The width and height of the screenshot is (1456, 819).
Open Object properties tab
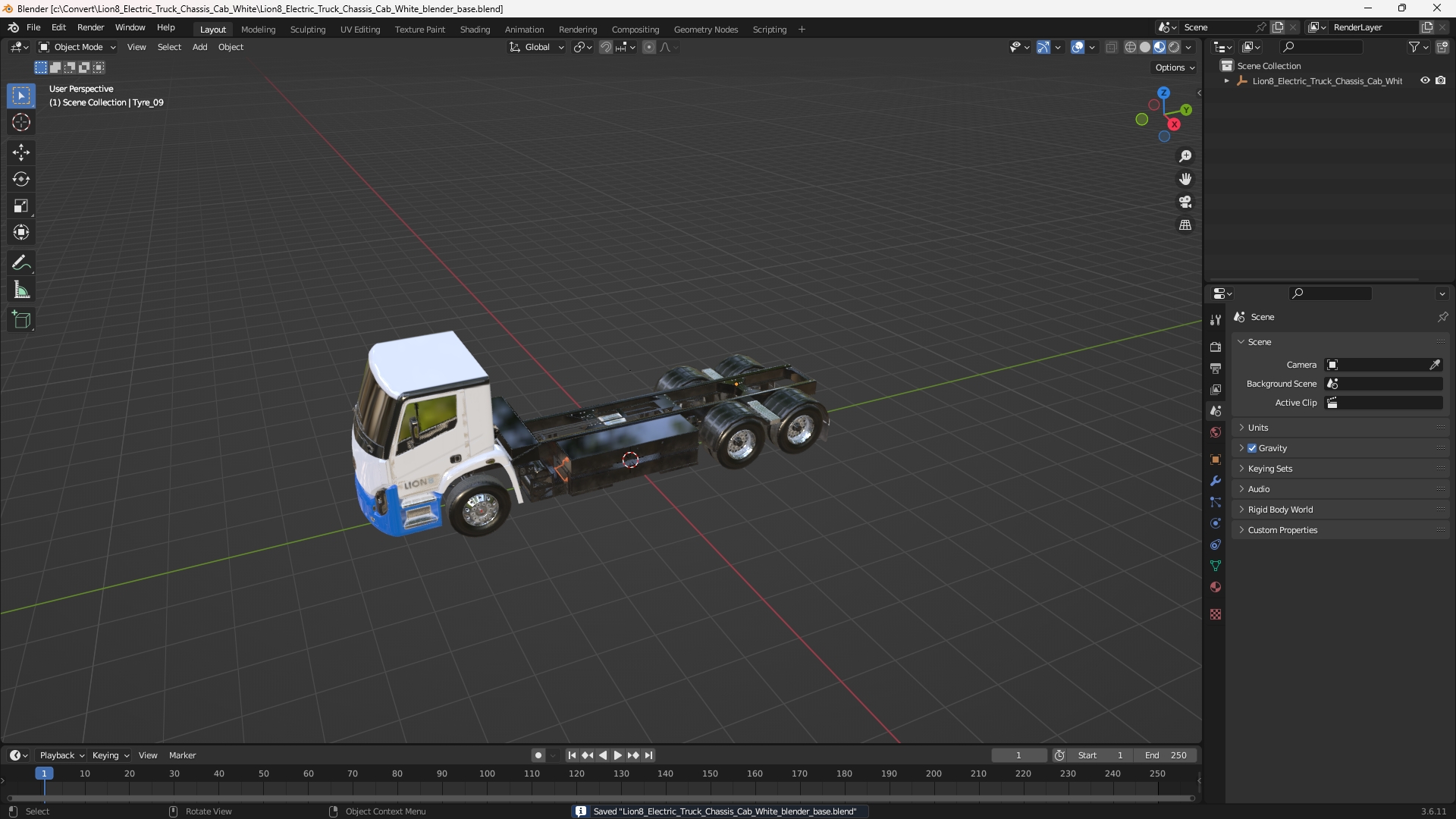pyautogui.click(x=1216, y=460)
